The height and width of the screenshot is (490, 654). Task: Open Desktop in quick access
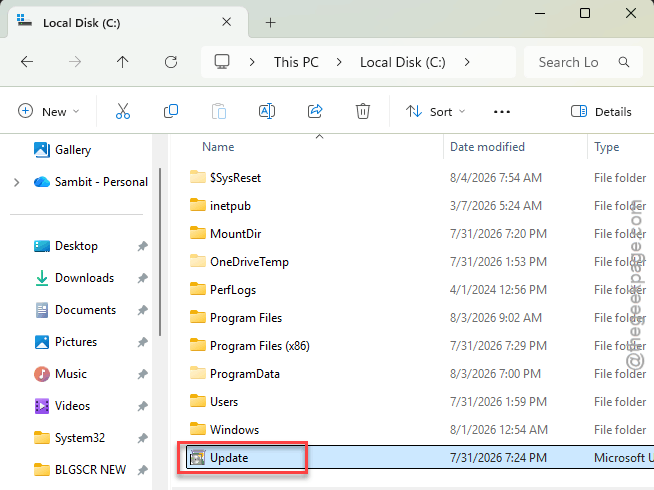[65, 246]
